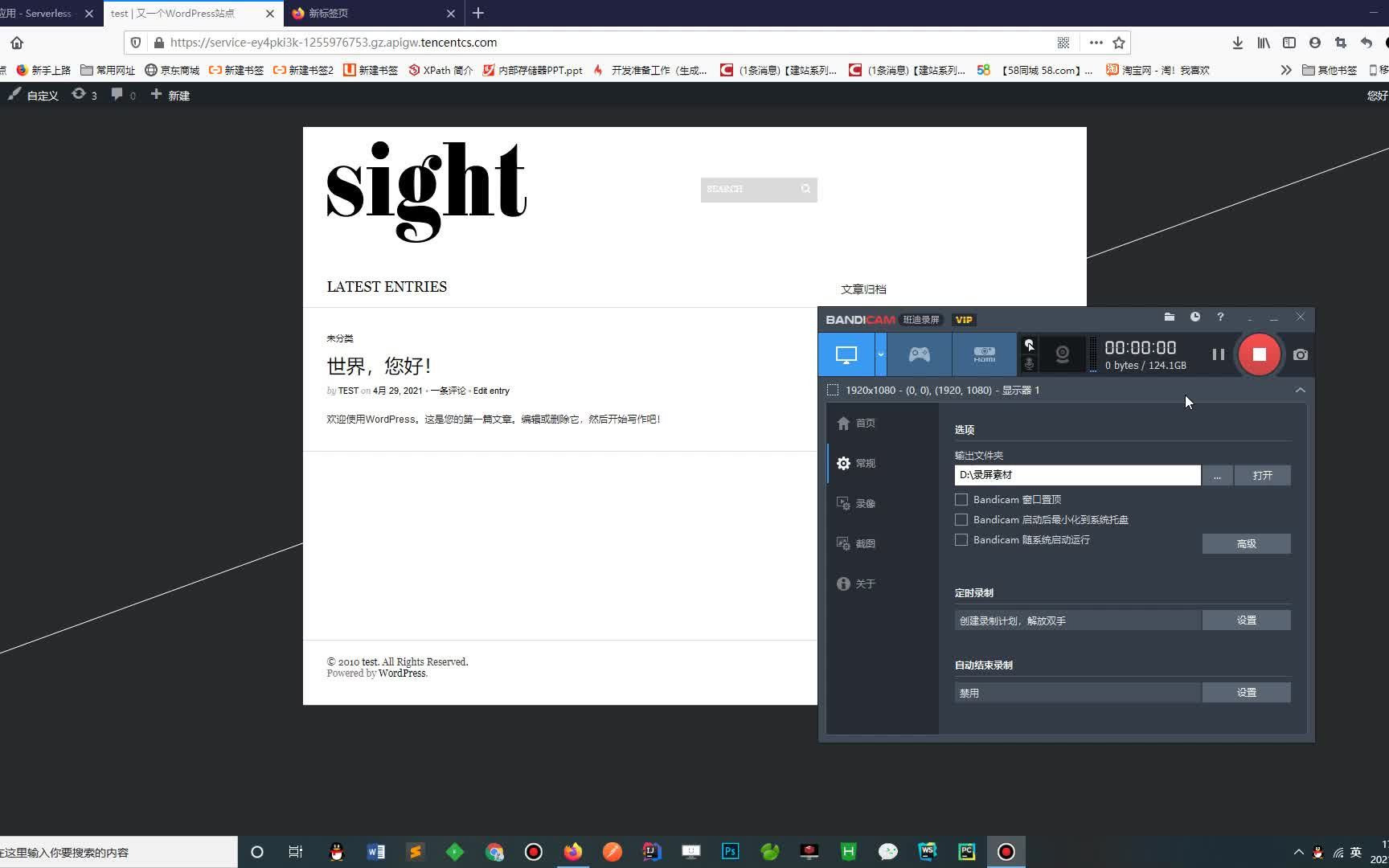Stop recording with the red button
Image resolution: width=1389 pixels, height=868 pixels.
point(1260,354)
